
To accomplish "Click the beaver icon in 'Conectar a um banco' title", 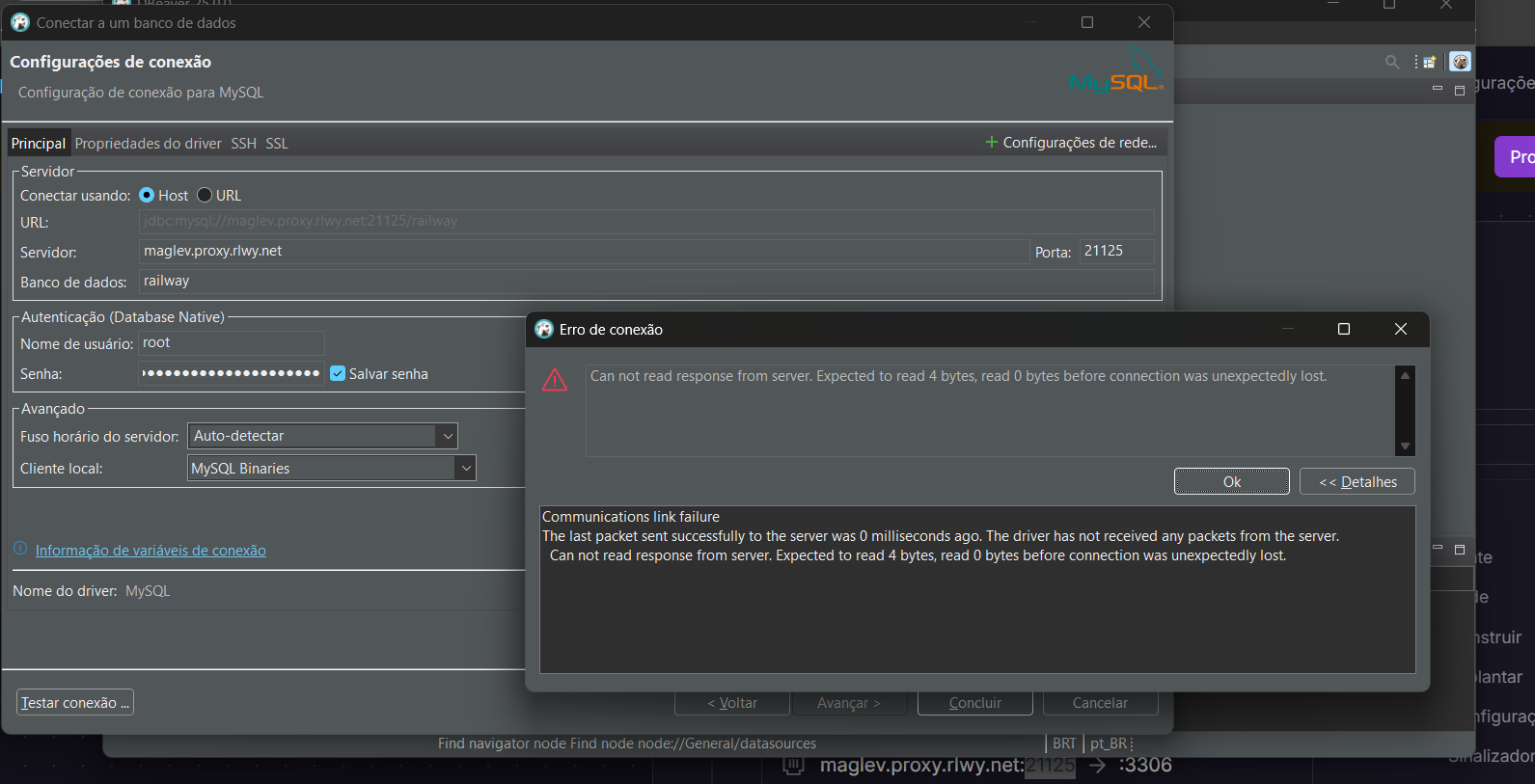I will click(20, 22).
